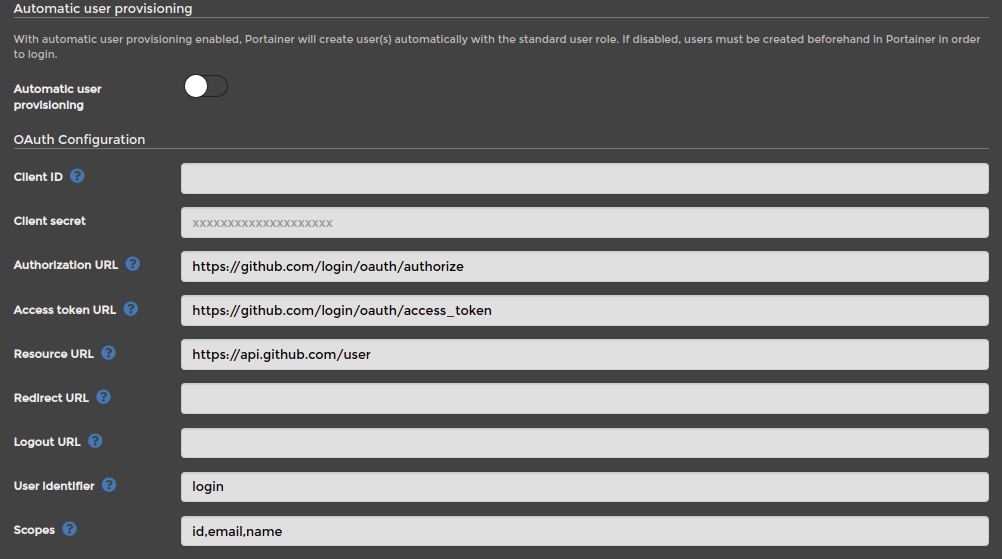Click the Resource URL field with api.github.com
Image resolution: width=1002 pixels, height=559 pixels.
[x=585, y=355]
